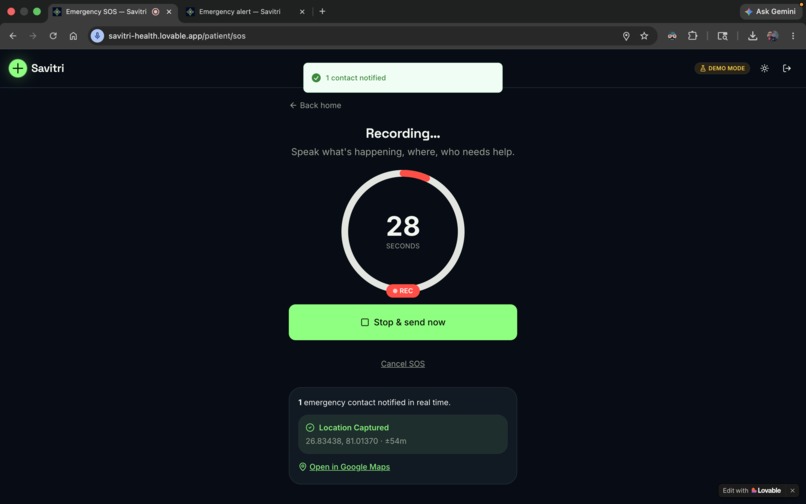This screenshot has width=806, height=504.
Task: Click '1 emergency contact notified in real time' text
Action: pos(374,403)
